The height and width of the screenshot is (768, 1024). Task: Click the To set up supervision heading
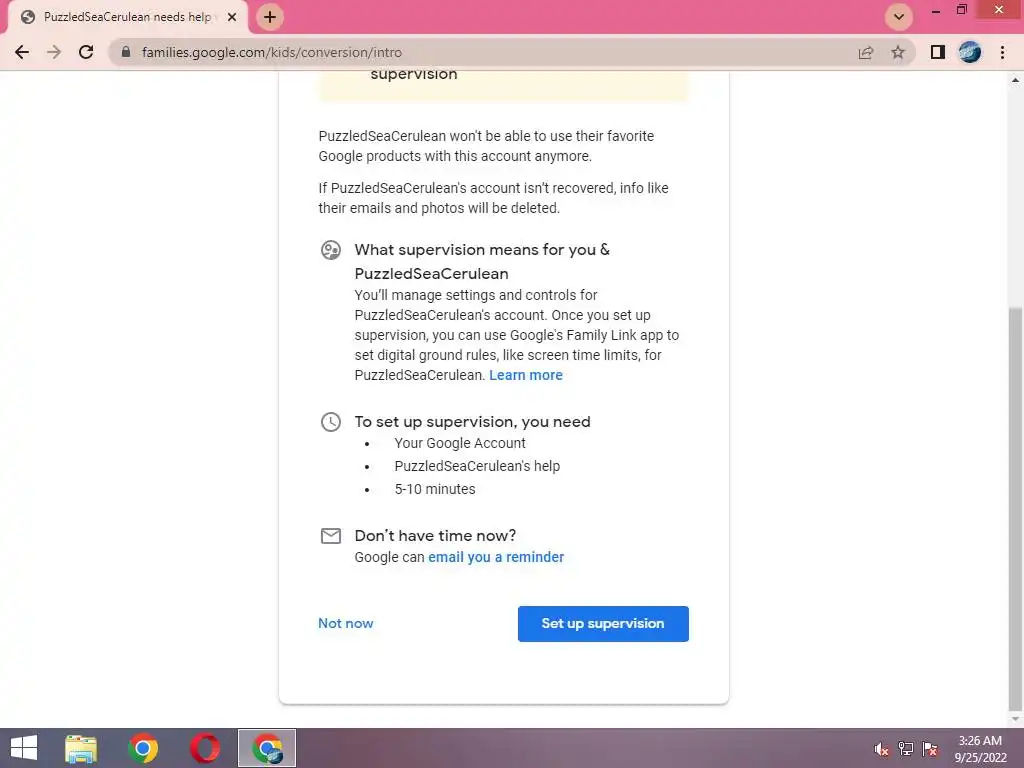pyautogui.click(x=472, y=422)
